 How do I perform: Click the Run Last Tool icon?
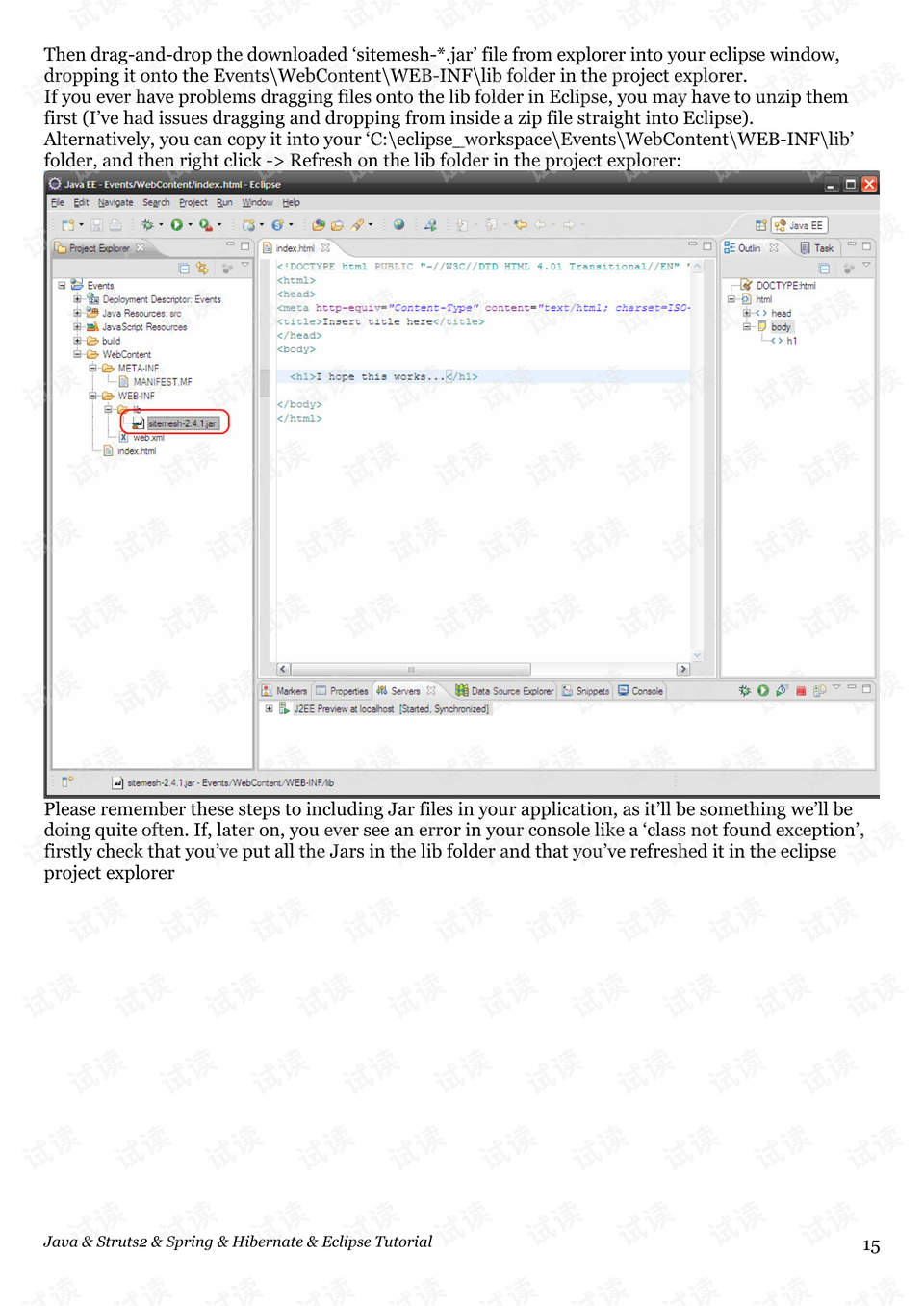point(205,225)
